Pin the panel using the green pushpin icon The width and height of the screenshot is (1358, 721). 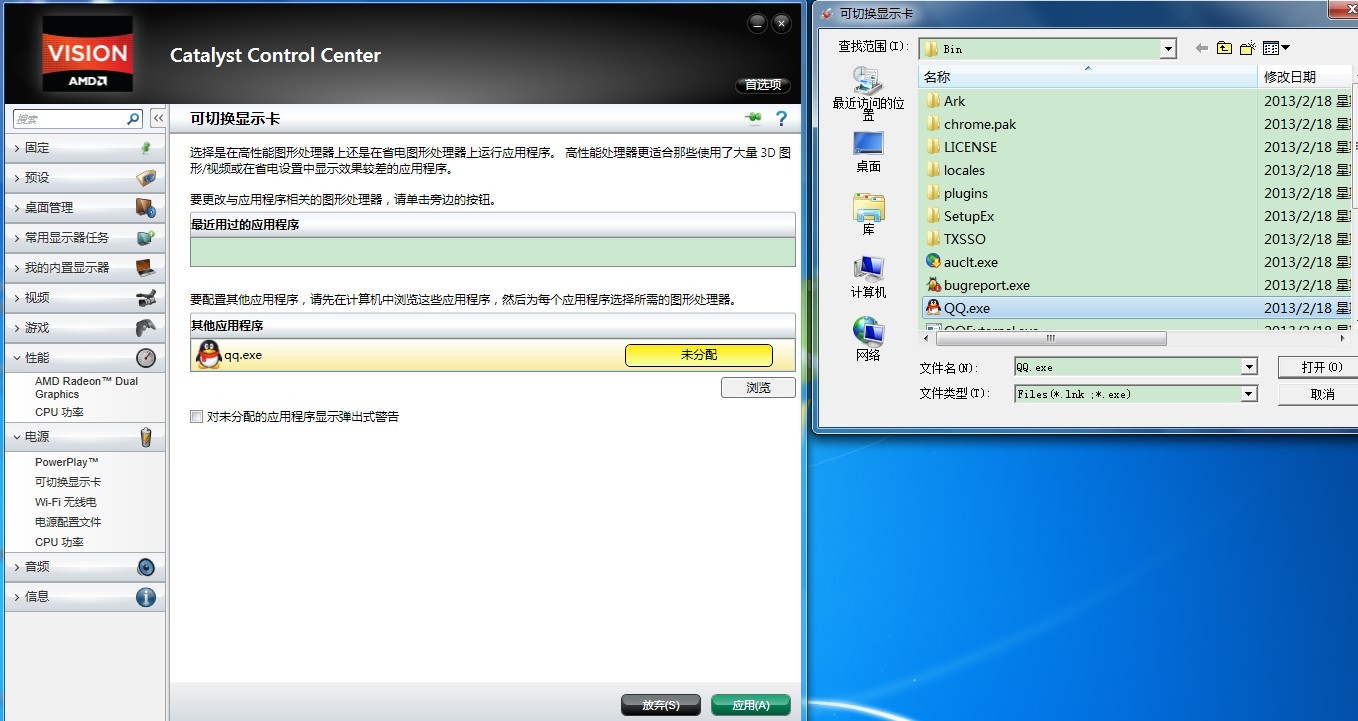click(752, 117)
